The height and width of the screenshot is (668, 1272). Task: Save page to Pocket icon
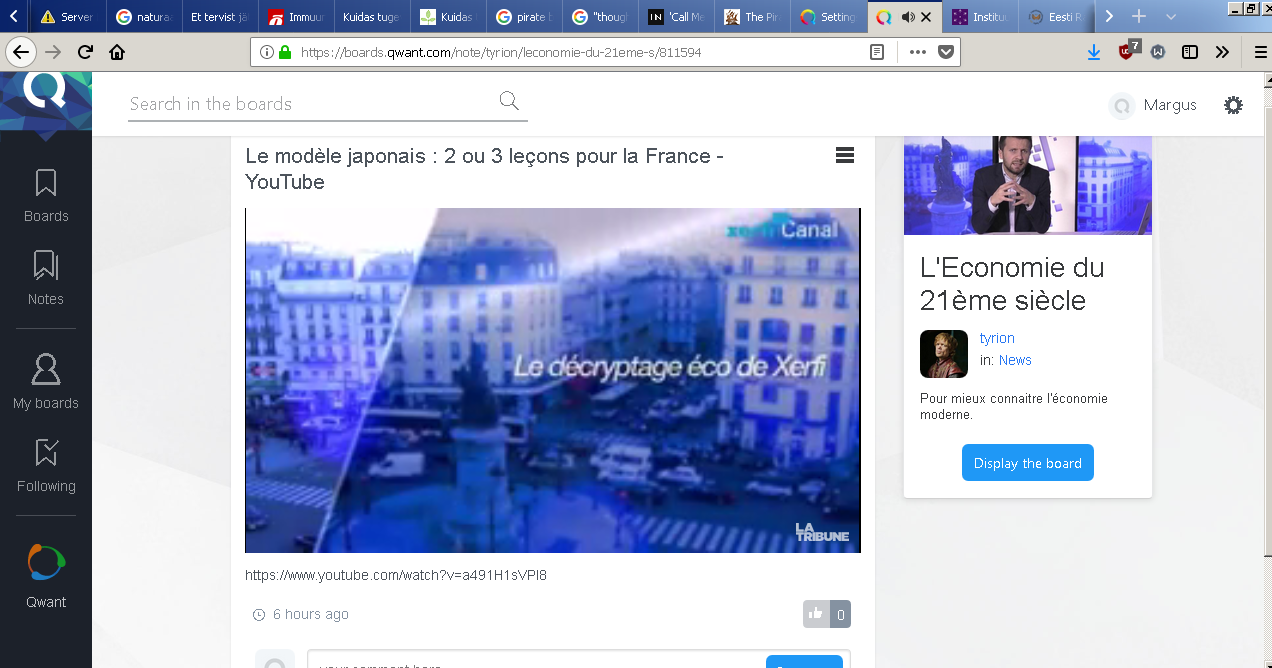[x=946, y=52]
